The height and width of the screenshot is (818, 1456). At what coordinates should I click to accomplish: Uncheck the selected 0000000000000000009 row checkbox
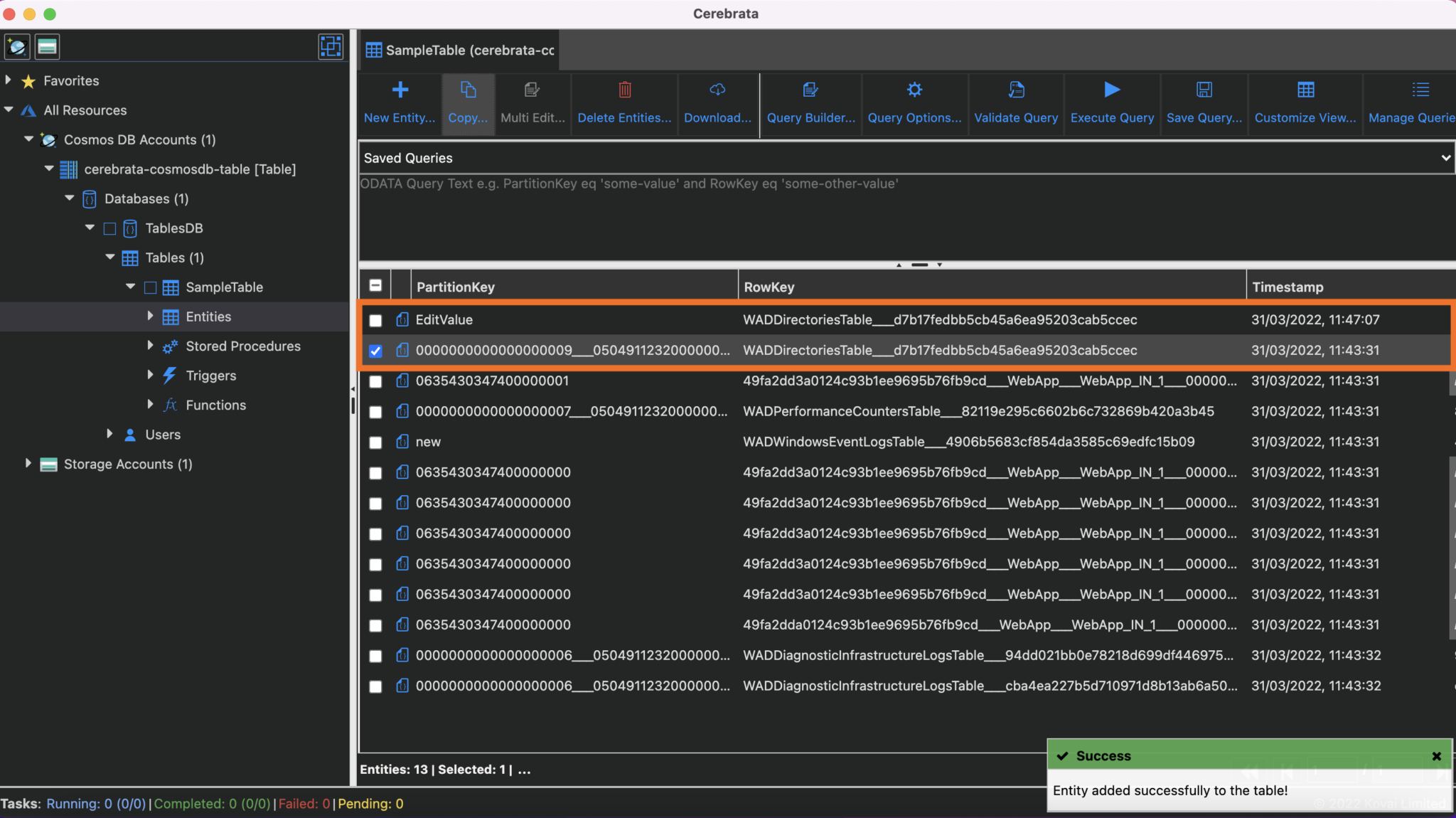tap(375, 351)
